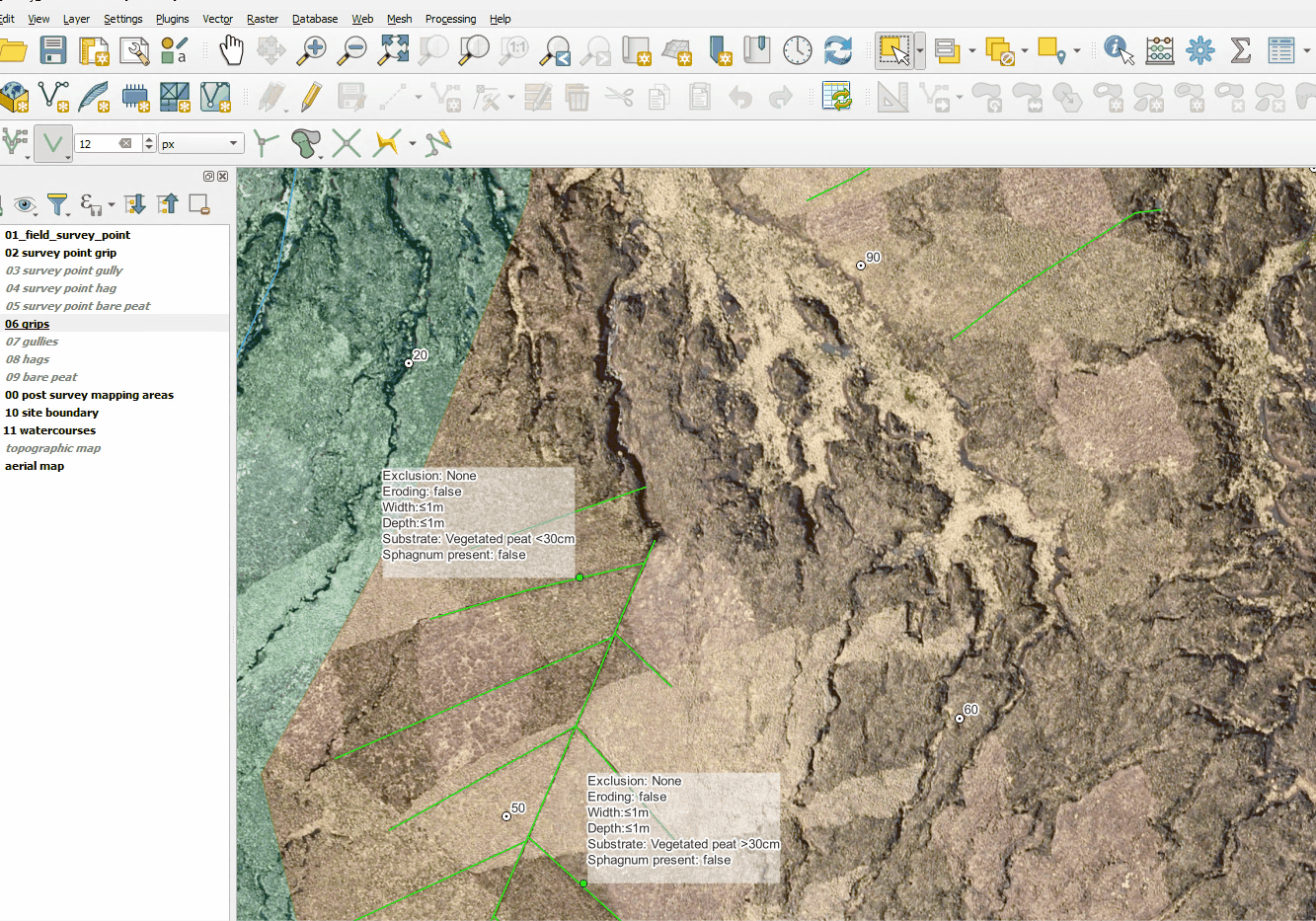
Task: Open the Field Calculator abacus icon
Action: click(1160, 49)
